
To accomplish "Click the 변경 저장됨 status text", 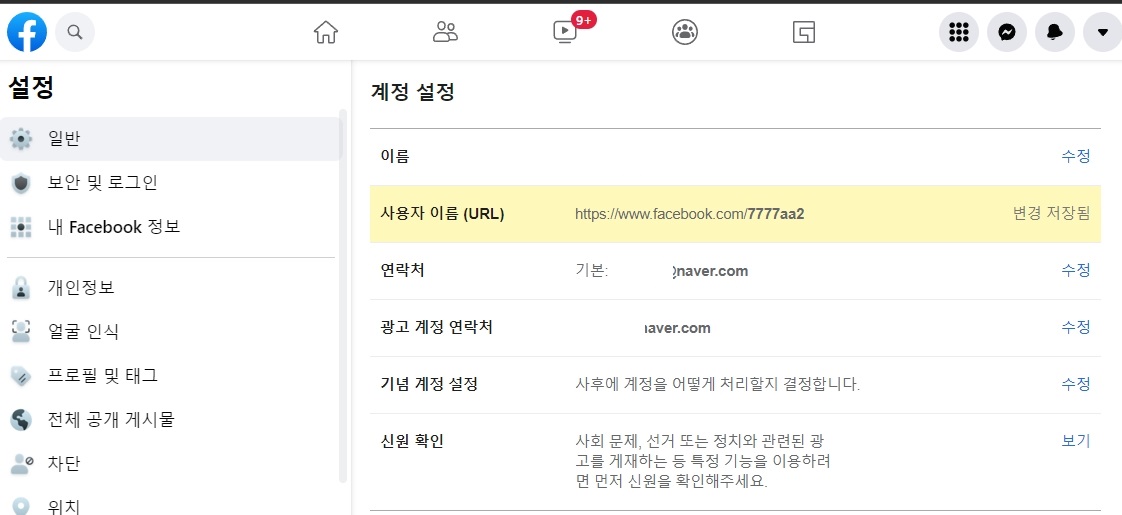I will [x=1051, y=213].
